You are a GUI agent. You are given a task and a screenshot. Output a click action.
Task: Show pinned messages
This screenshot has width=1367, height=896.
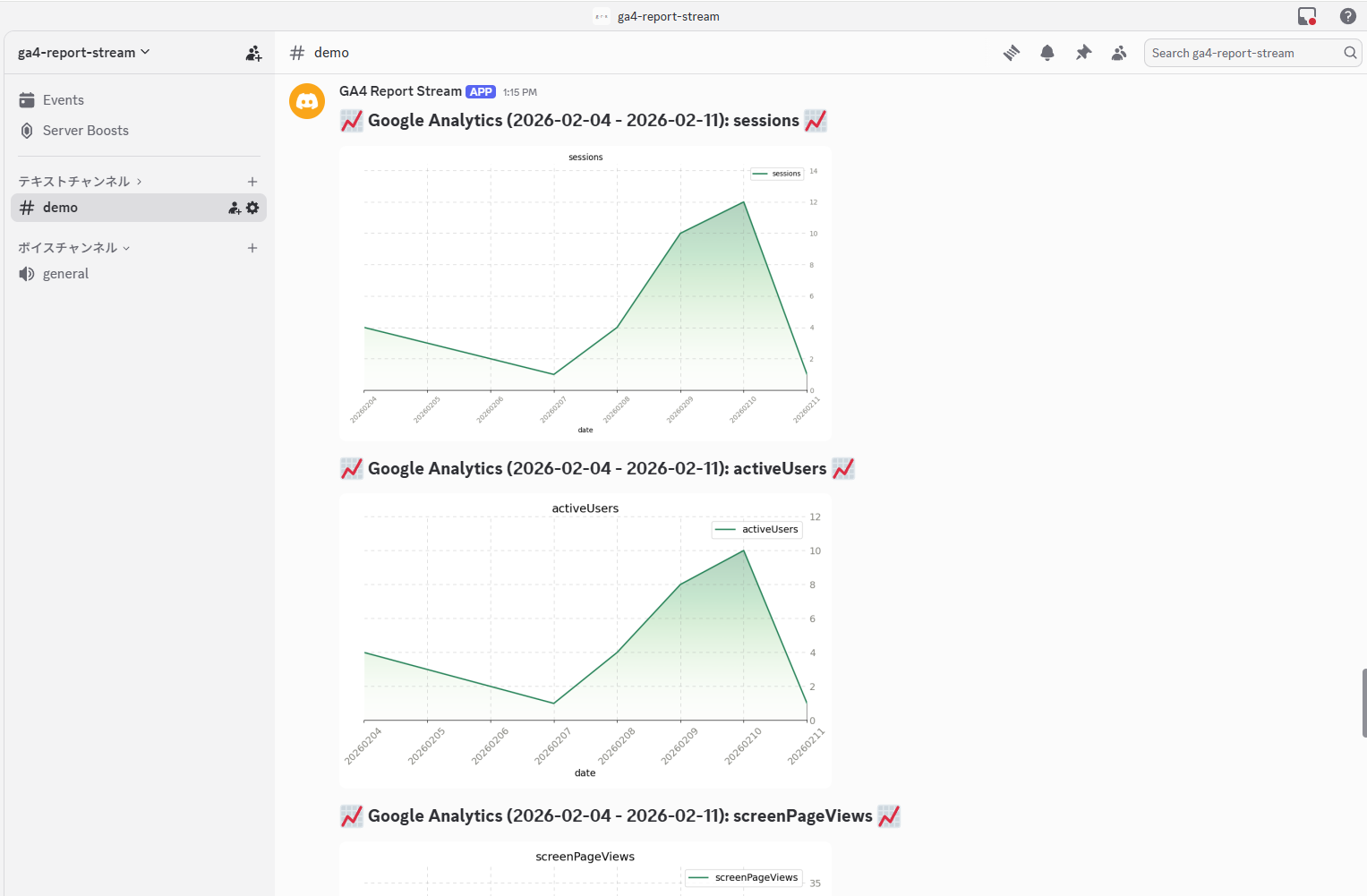1083,53
